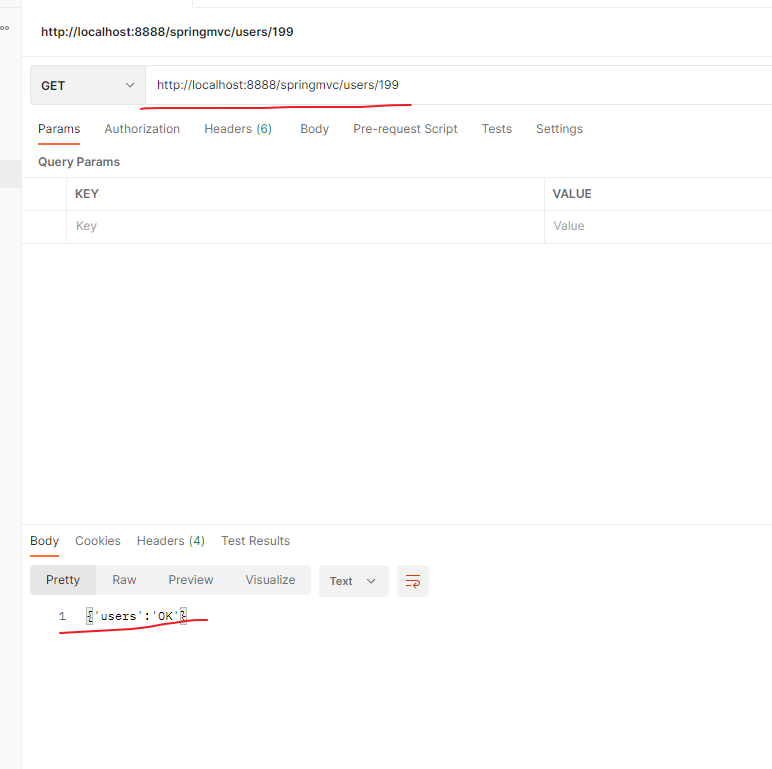Switch to the Authorization tab

[x=142, y=129]
